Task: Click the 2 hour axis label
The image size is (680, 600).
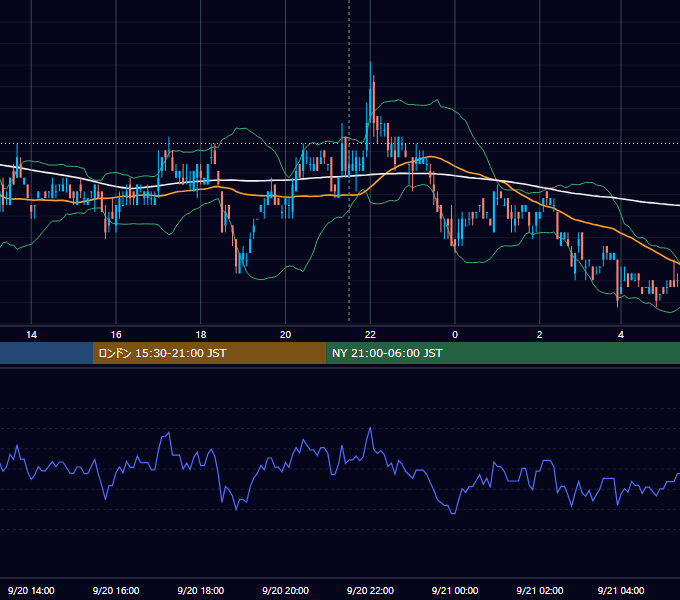Action: click(x=539, y=335)
